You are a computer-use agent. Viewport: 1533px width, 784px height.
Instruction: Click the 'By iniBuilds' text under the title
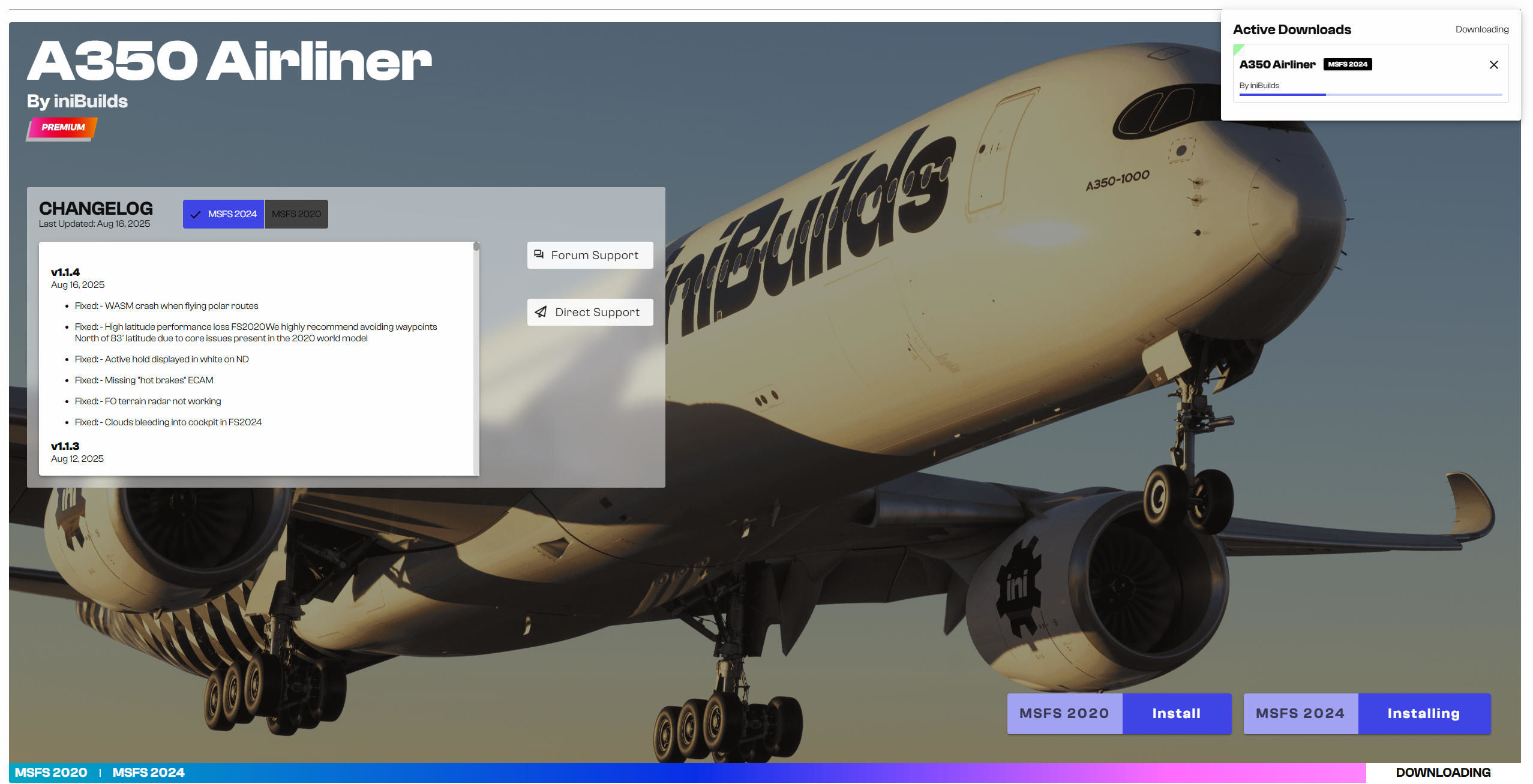point(77,101)
